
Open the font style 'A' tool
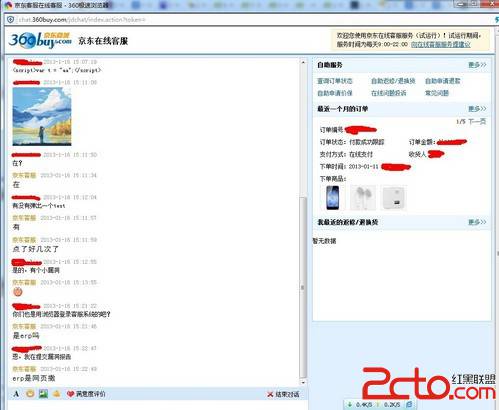tap(16, 394)
